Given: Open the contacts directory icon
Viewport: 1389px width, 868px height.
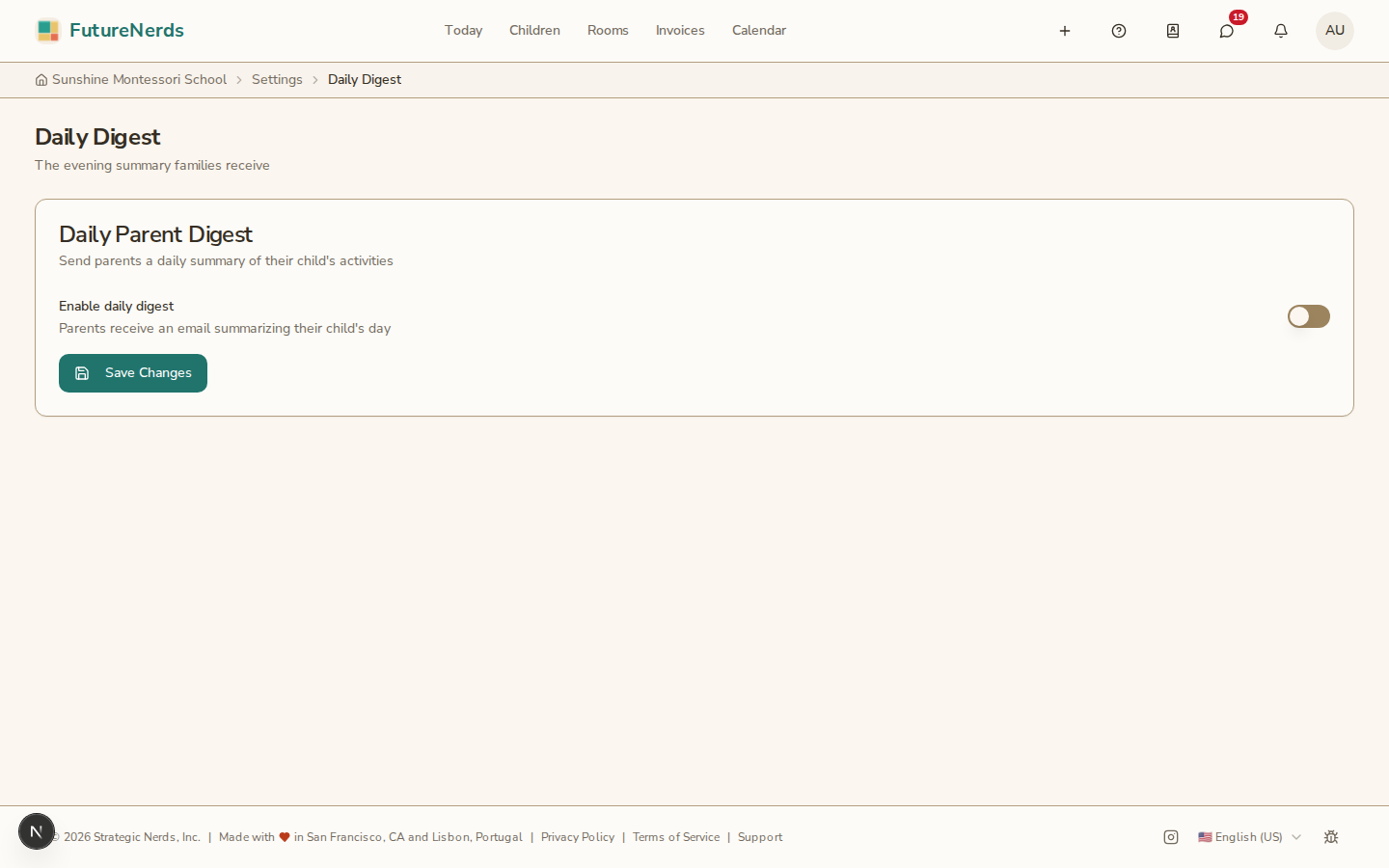Looking at the screenshot, I should pos(1173,31).
